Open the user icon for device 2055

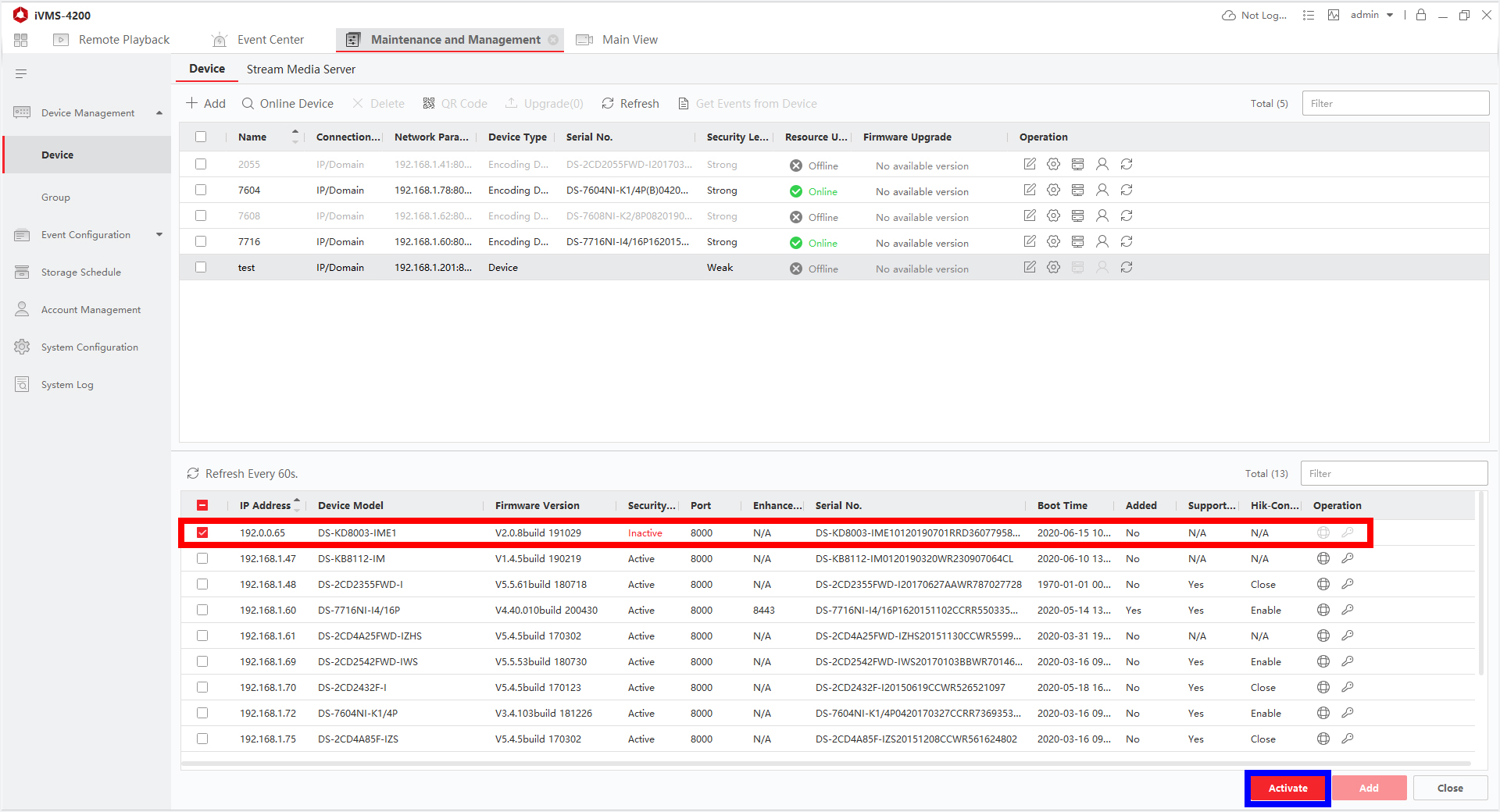click(1102, 164)
